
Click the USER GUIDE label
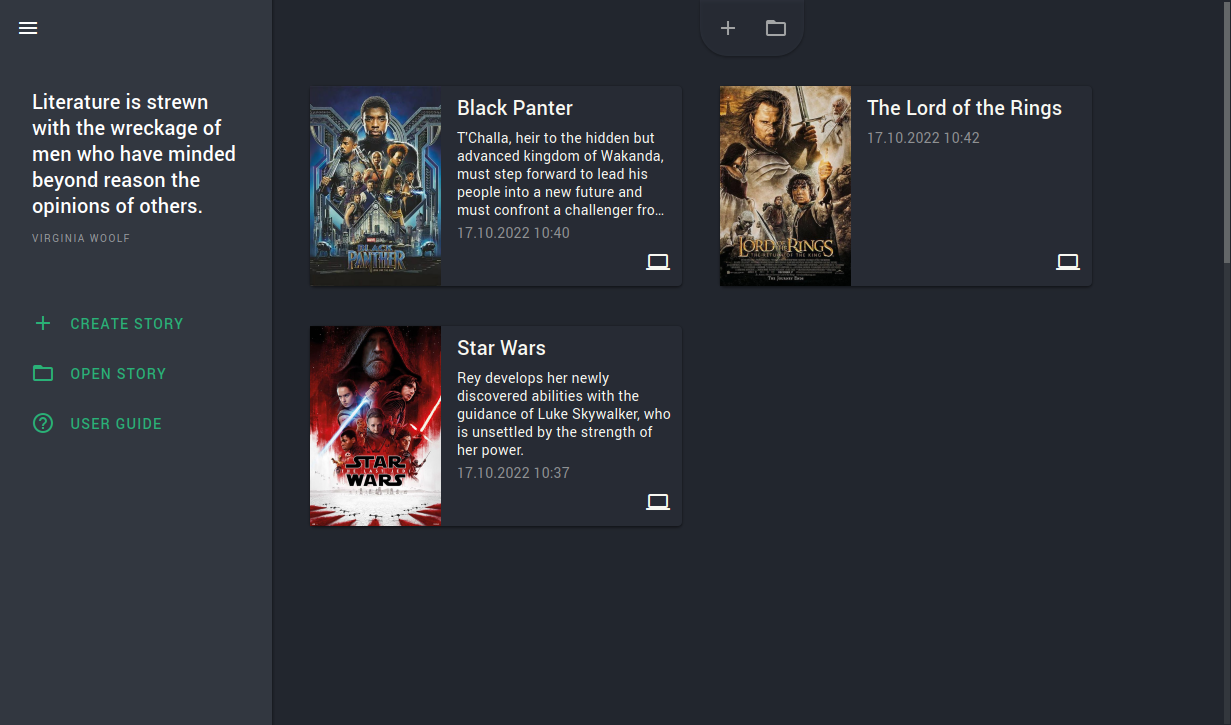116,424
